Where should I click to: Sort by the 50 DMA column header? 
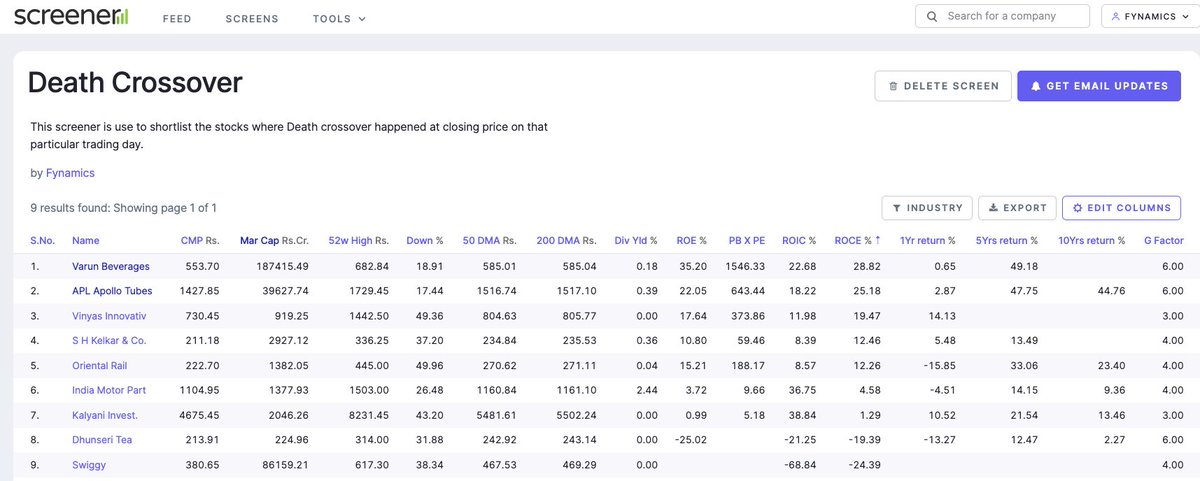pos(490,240)
